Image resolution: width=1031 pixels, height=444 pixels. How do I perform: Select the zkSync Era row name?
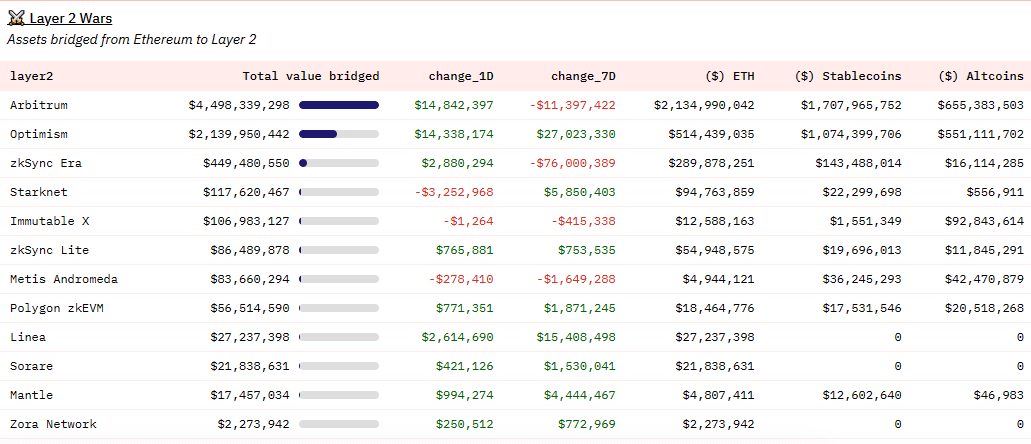46,163
